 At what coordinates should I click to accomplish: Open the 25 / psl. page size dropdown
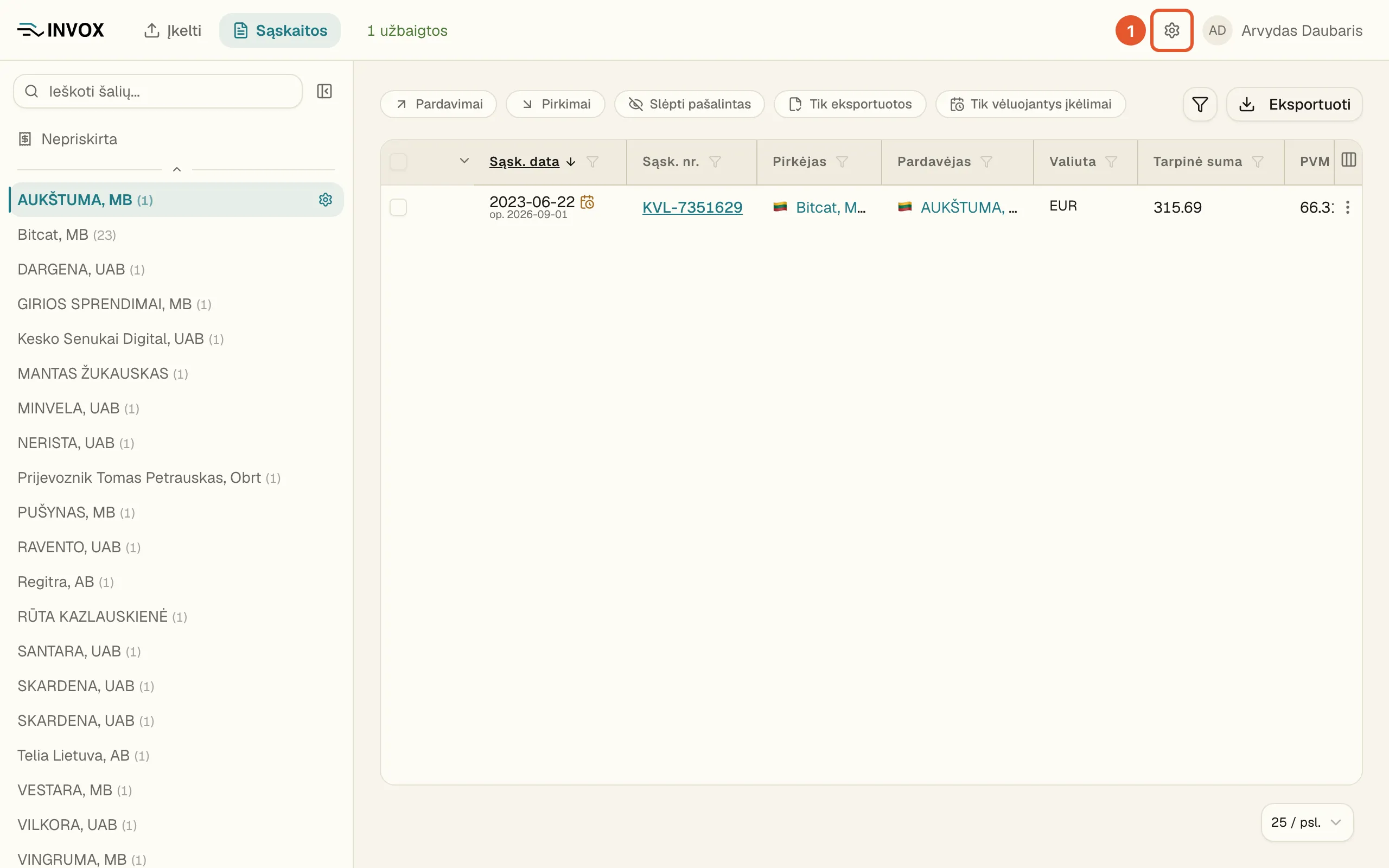1307,822
